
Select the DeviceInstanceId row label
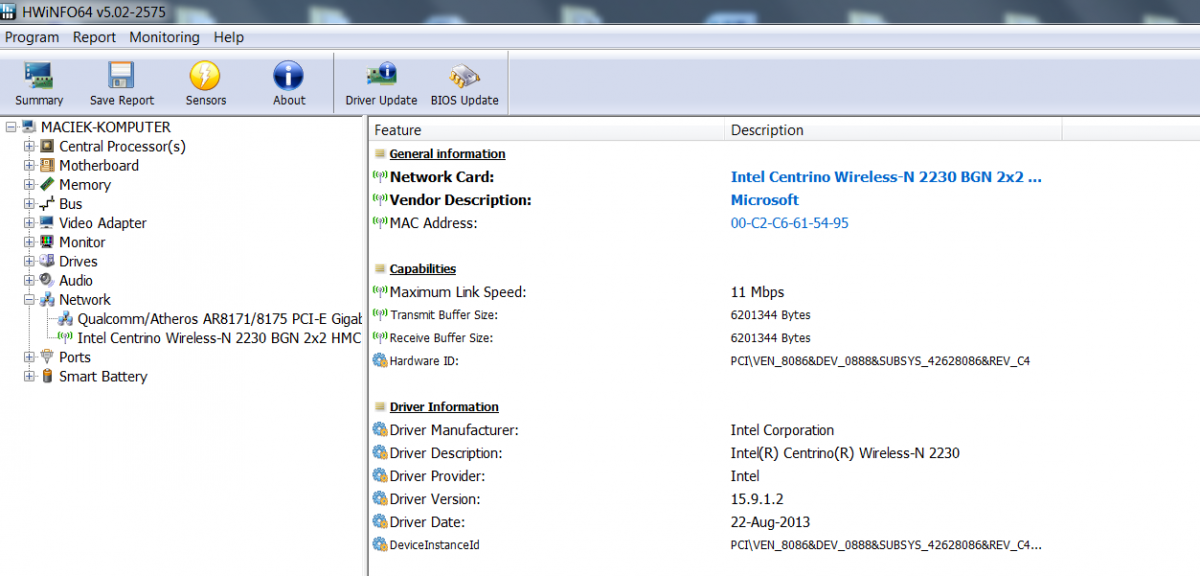pos(434,545)
